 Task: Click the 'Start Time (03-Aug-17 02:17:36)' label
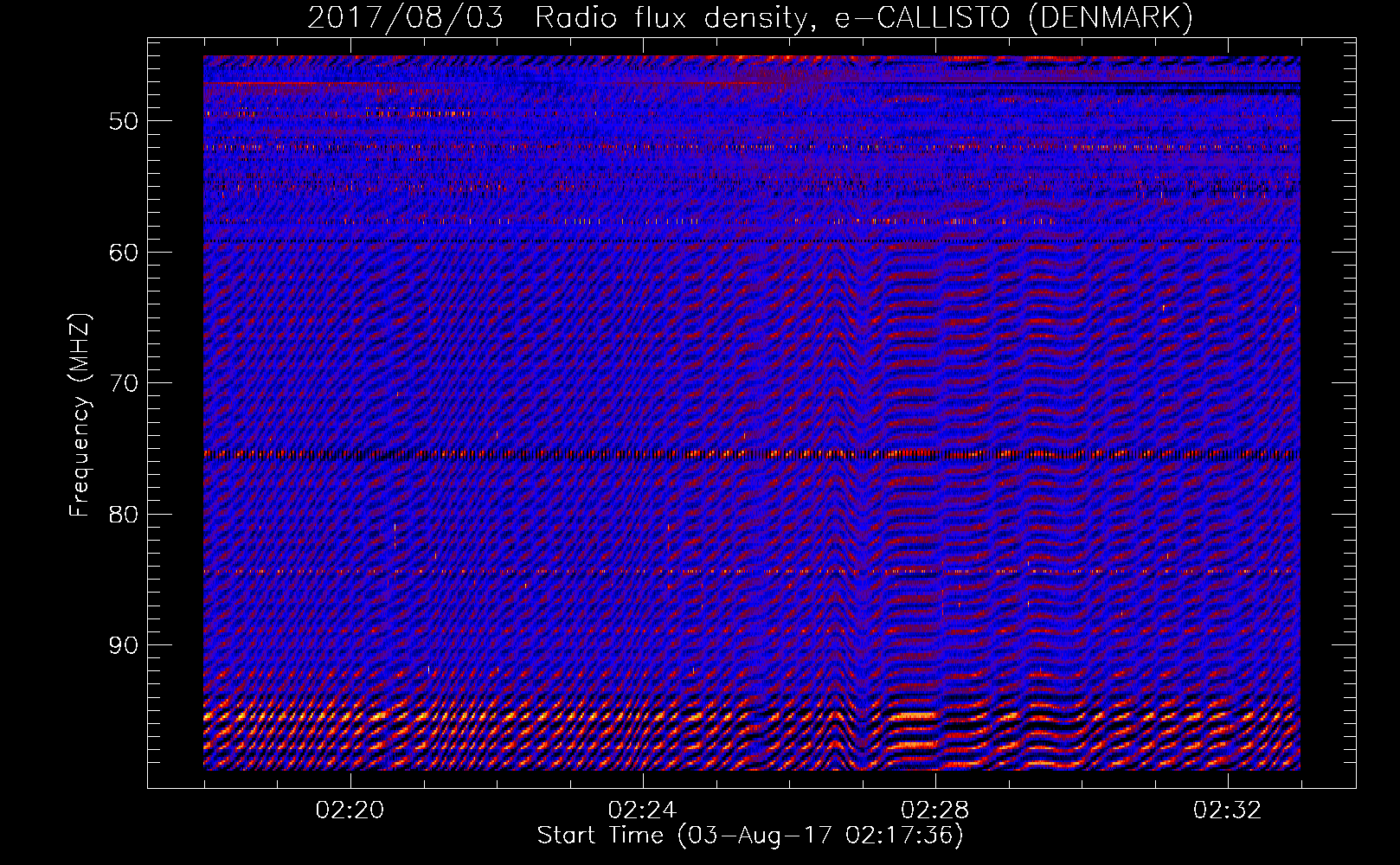tap(750, 836)
